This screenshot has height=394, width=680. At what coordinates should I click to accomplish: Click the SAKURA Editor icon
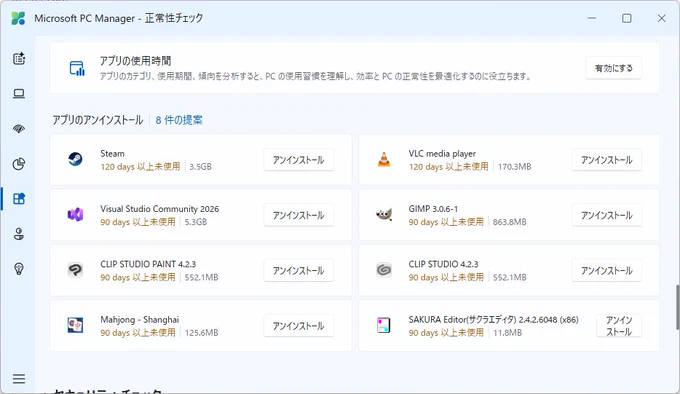pos(384,325)
